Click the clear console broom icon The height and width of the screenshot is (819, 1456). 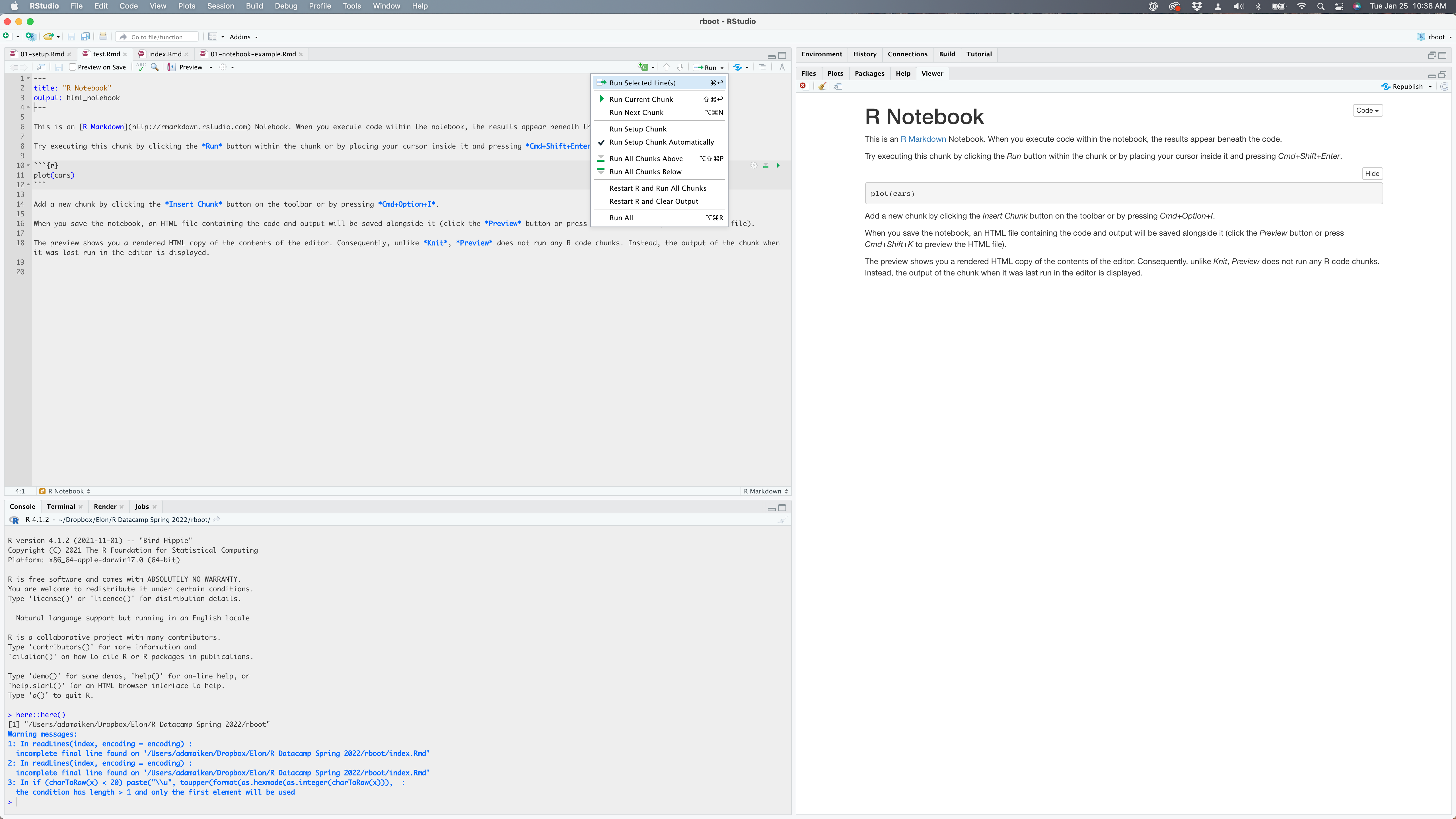pos(782,519)
